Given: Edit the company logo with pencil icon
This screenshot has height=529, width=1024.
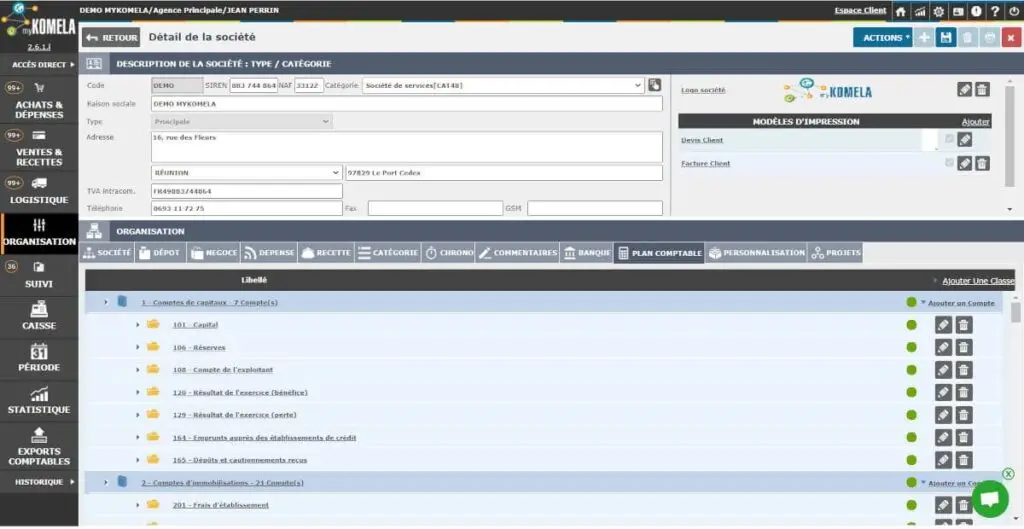Looking at the screenshot, I should 965,89.
